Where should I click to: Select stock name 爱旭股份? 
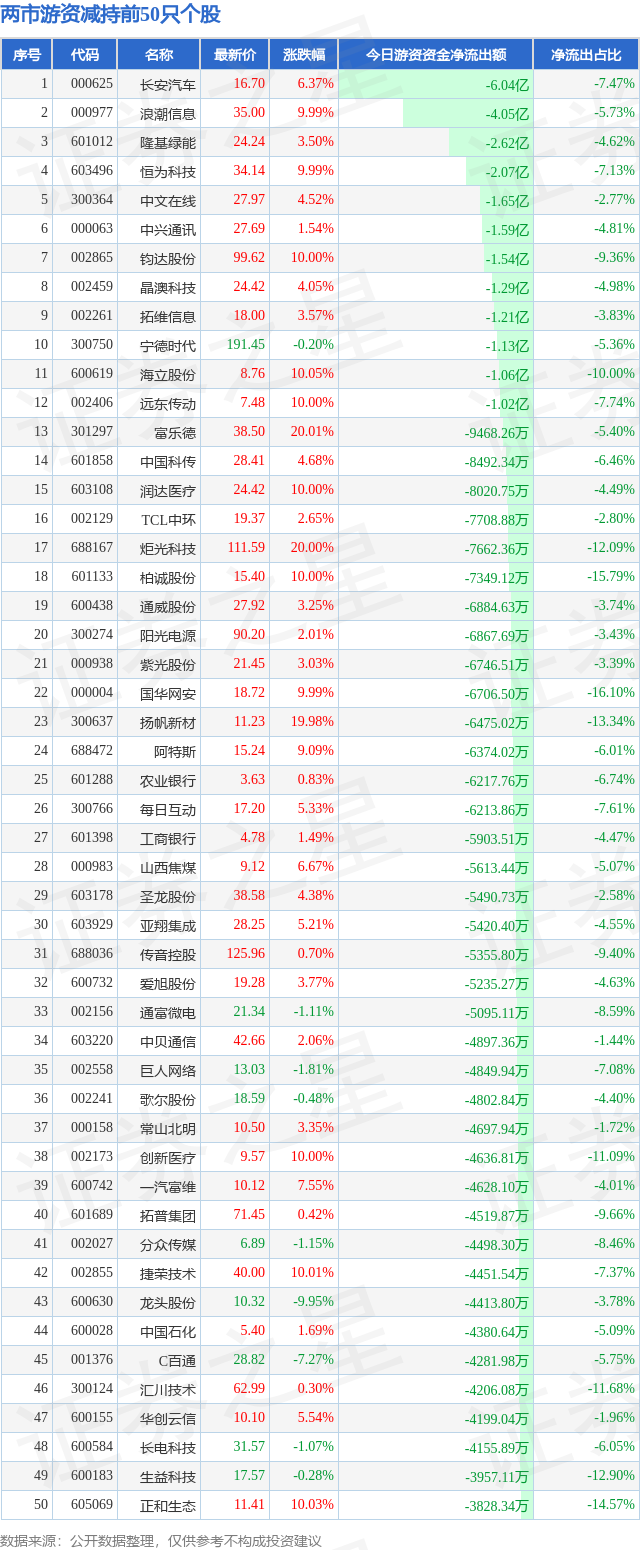point(168,984)
